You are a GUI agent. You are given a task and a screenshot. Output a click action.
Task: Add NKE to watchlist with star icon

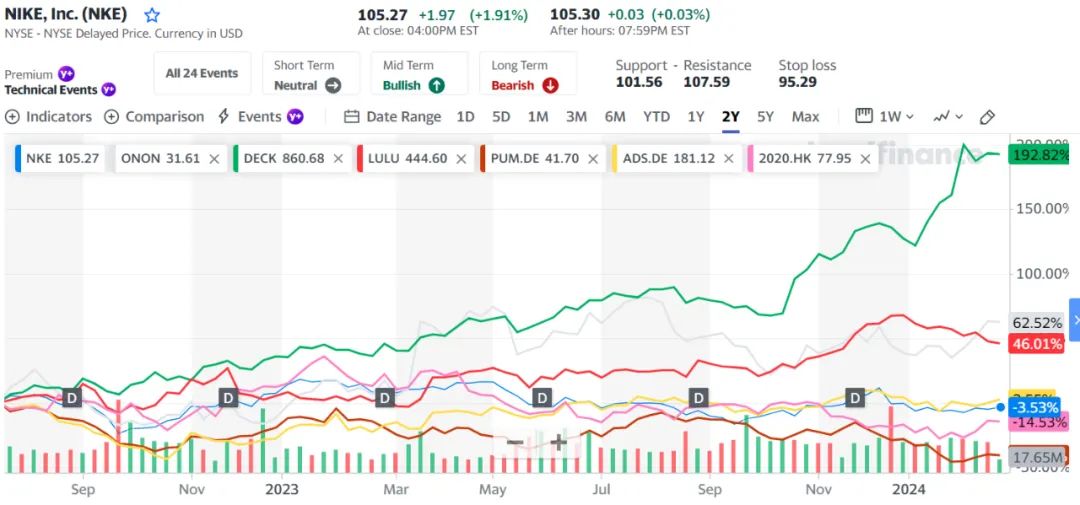(152, 15)
